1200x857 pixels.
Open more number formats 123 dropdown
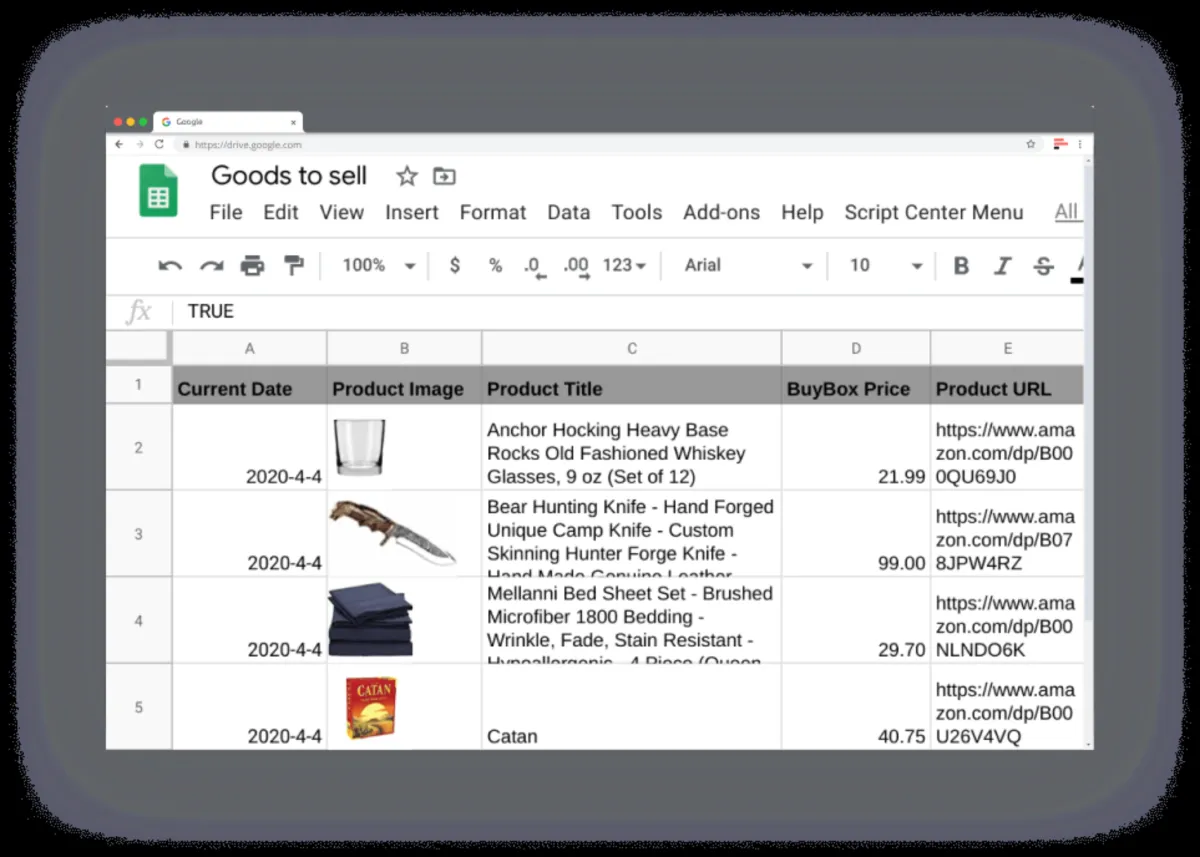coord(625,265)
